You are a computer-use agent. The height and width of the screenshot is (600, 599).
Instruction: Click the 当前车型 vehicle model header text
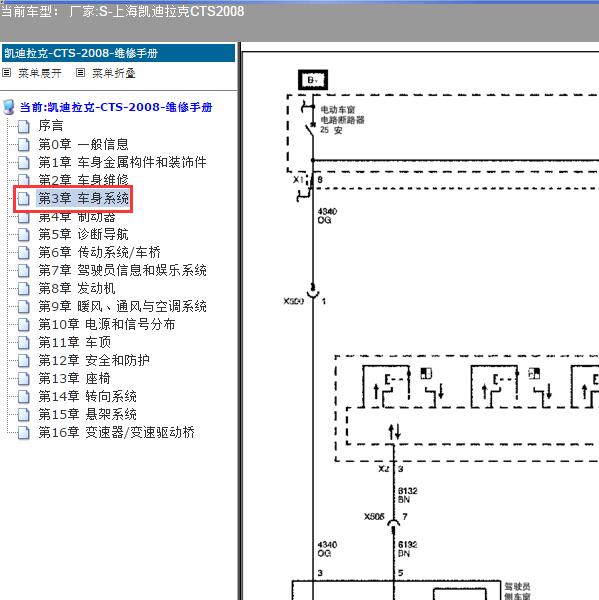pos(122,11)
